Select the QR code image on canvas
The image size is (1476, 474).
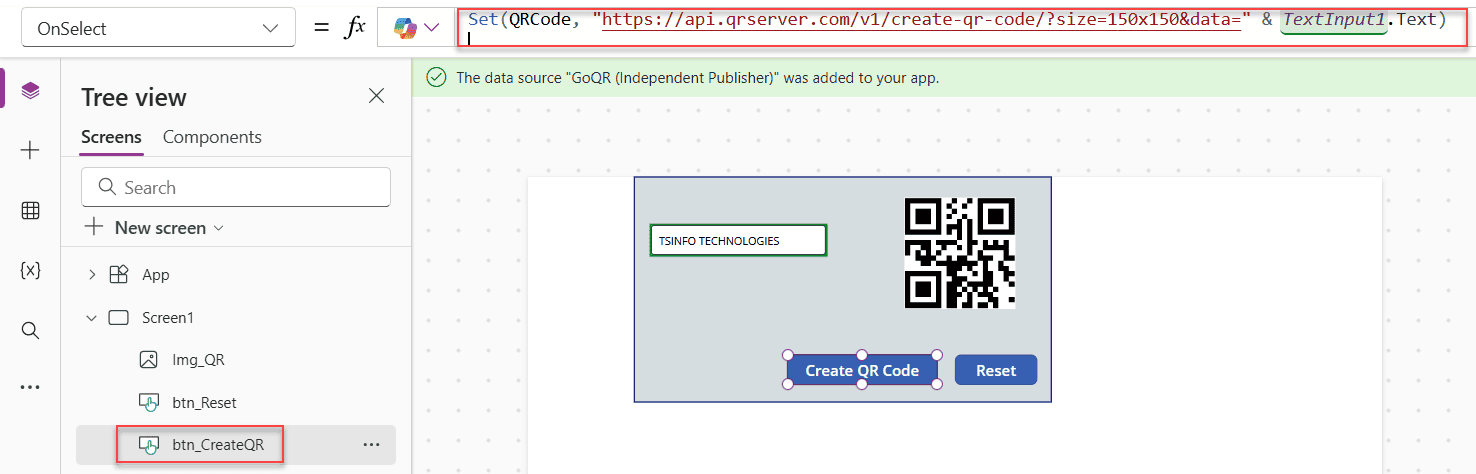tap(960, 252)
